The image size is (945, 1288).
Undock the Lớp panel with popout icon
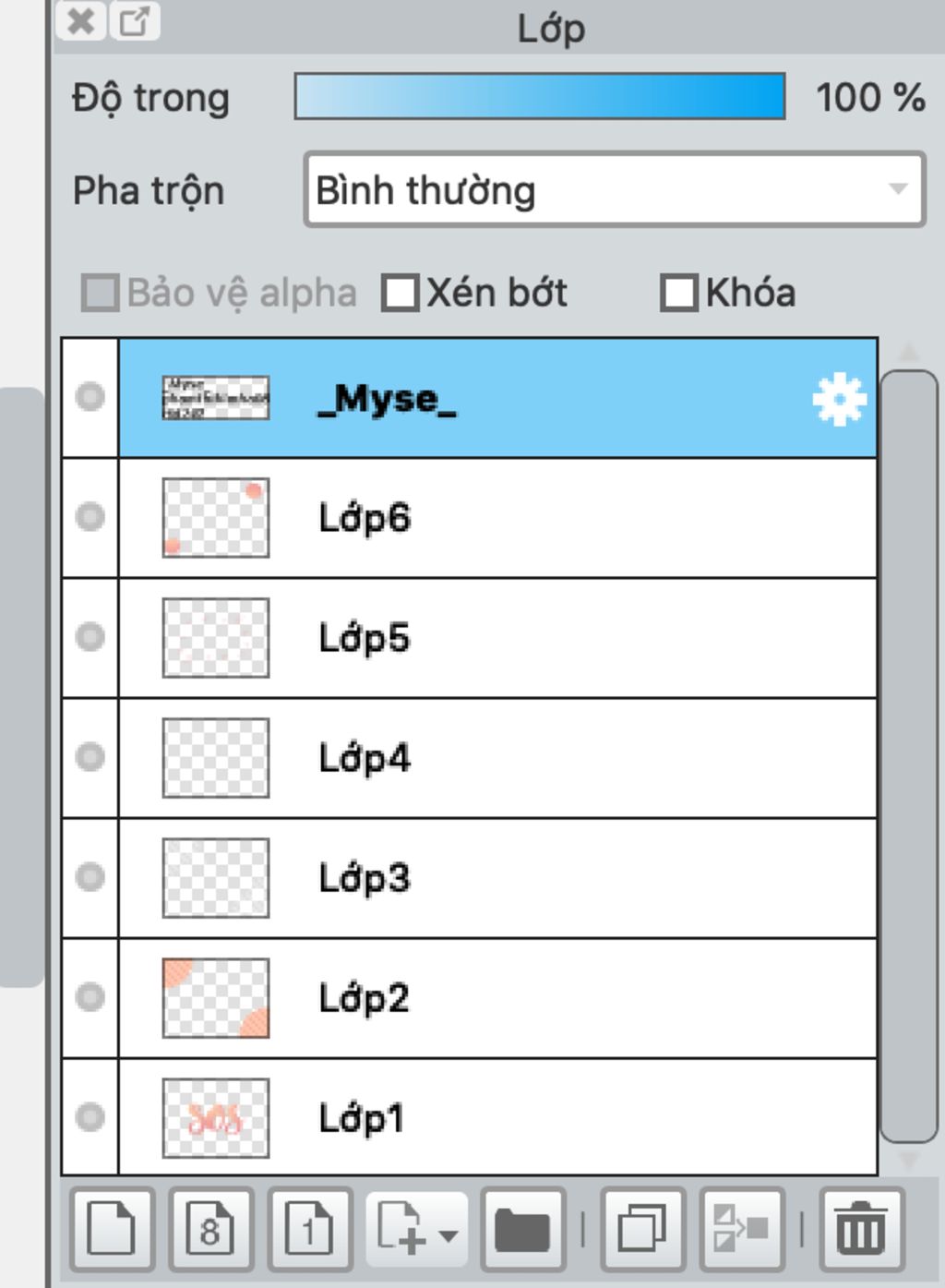(135, 20)
